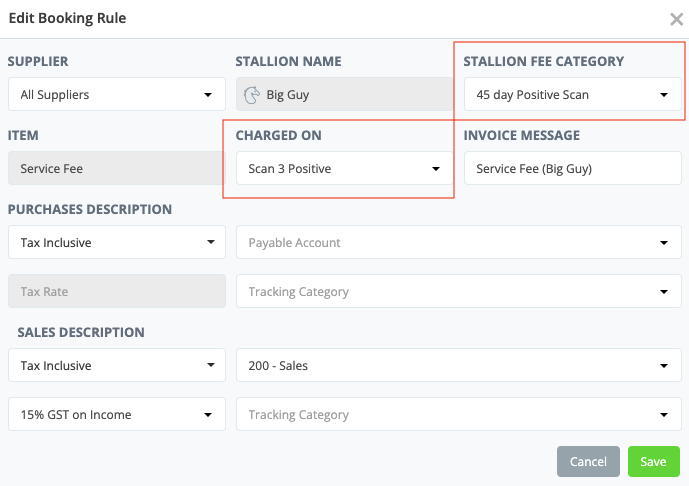Open the purchases Tax Inclusive dropdown
Viewport: 689px width, 486px height.
[116, 242]
